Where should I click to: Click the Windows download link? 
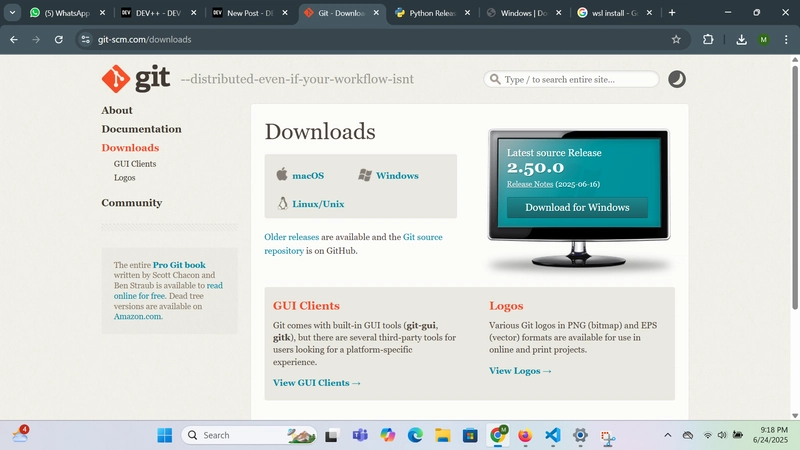tap(397, 176)
